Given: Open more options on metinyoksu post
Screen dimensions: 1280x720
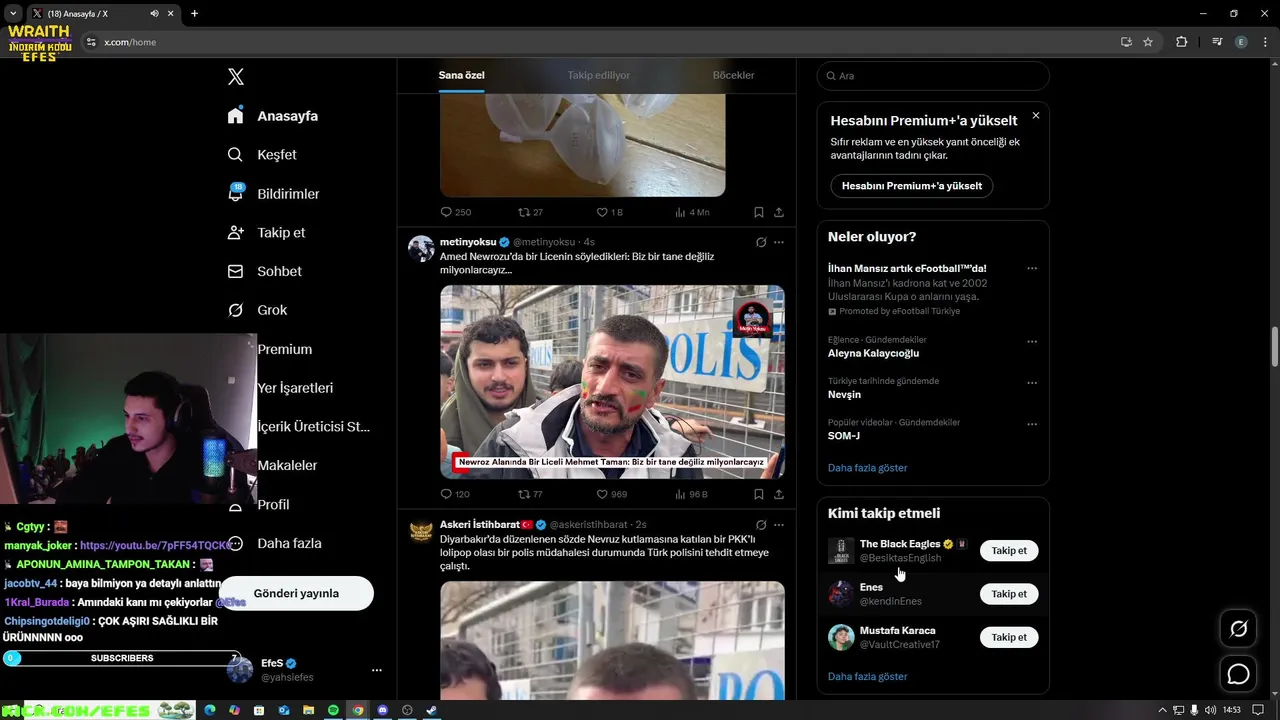Looking at the screenshot, I should pyautogui.click(x=779, y=242).
